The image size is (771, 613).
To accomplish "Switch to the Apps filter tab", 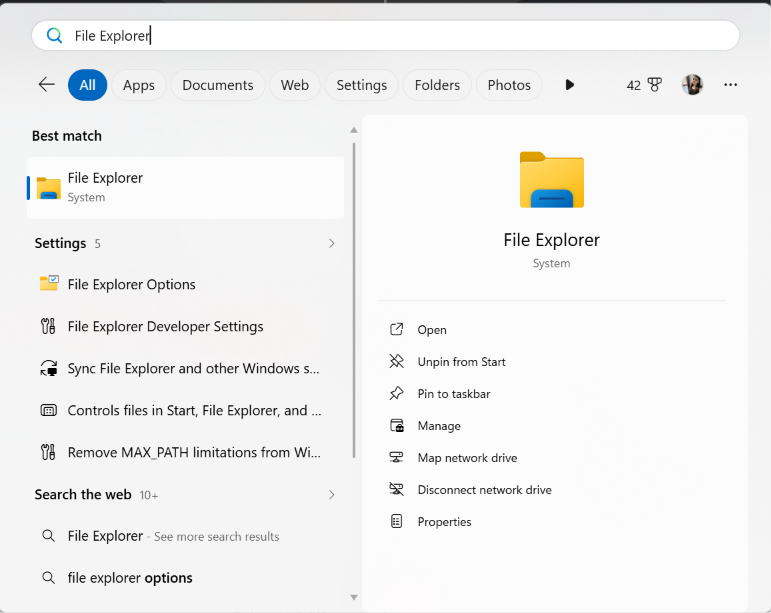I will [x=139, y=85].
